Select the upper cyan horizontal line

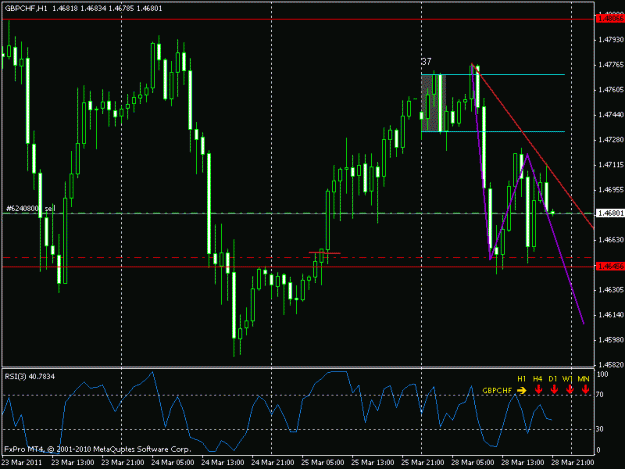pos(493,75)
